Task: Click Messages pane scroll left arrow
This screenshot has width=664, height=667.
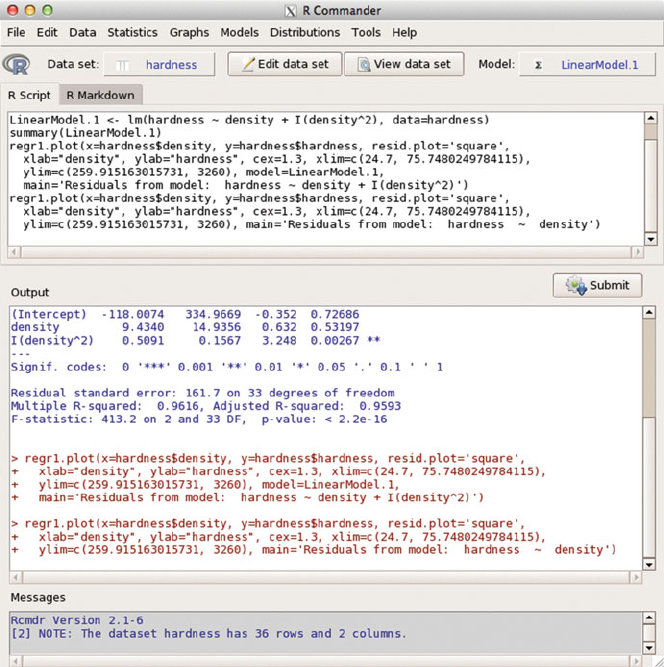Action: click(x=16, y=661)
